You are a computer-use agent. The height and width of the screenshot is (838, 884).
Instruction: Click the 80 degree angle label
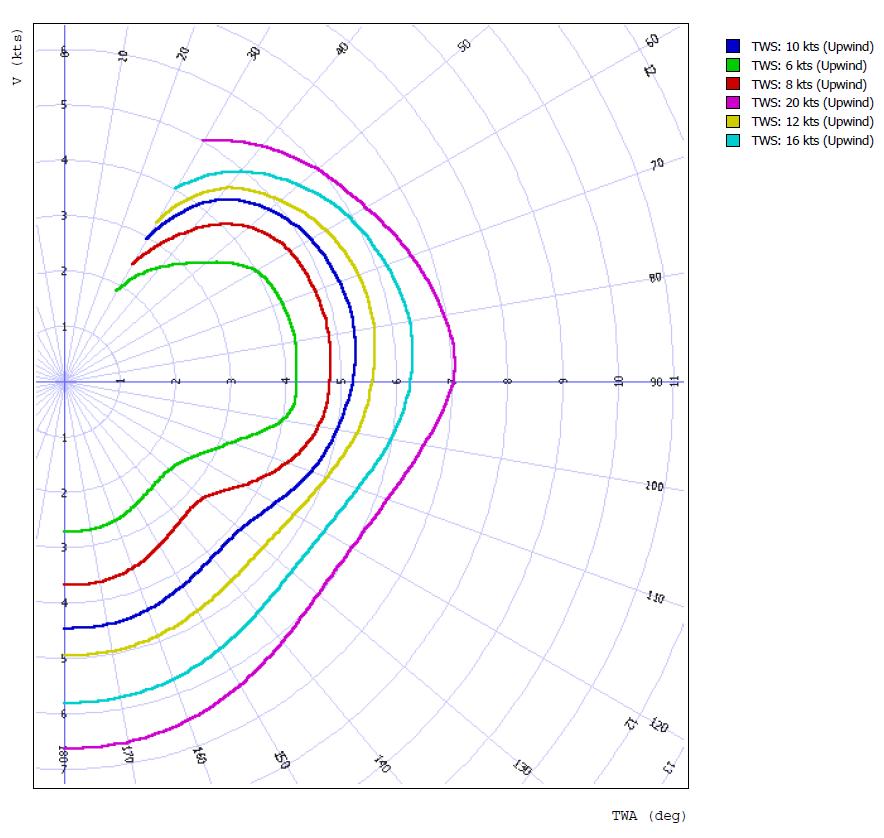655,277
